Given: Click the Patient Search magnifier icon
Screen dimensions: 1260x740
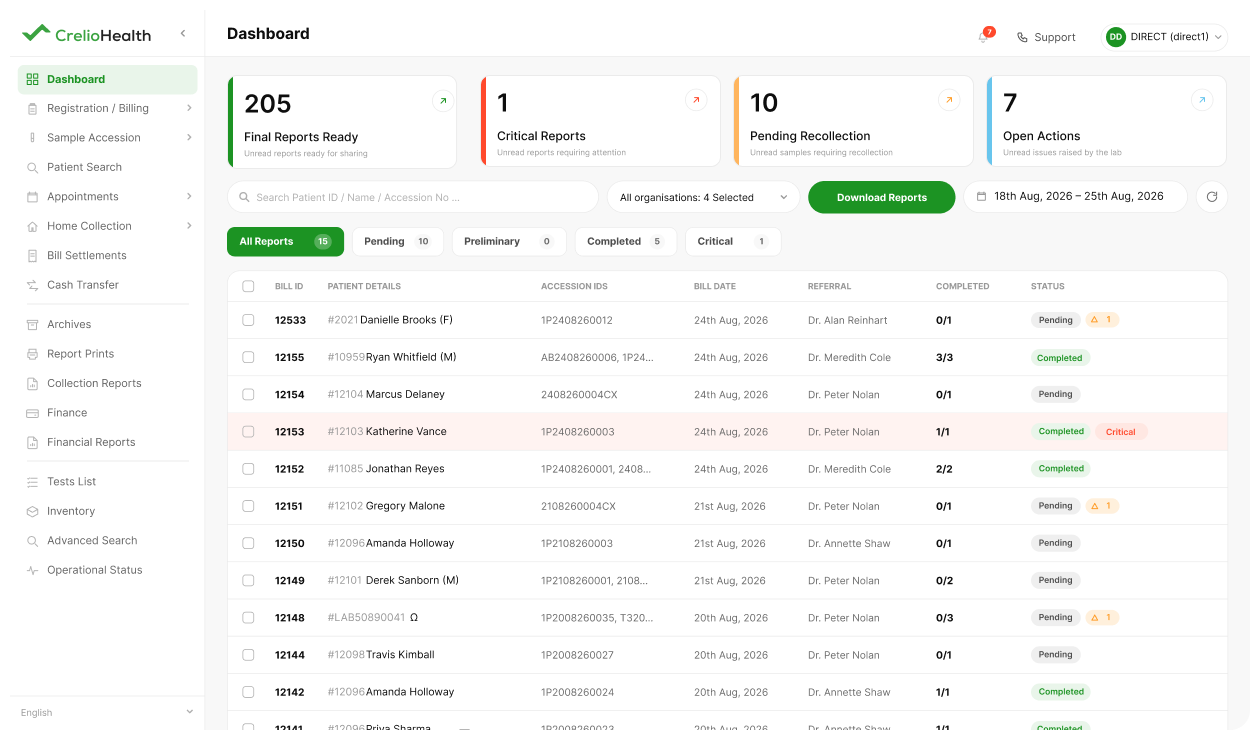Looking at the screenshot, I should click(x=33, y=168).
